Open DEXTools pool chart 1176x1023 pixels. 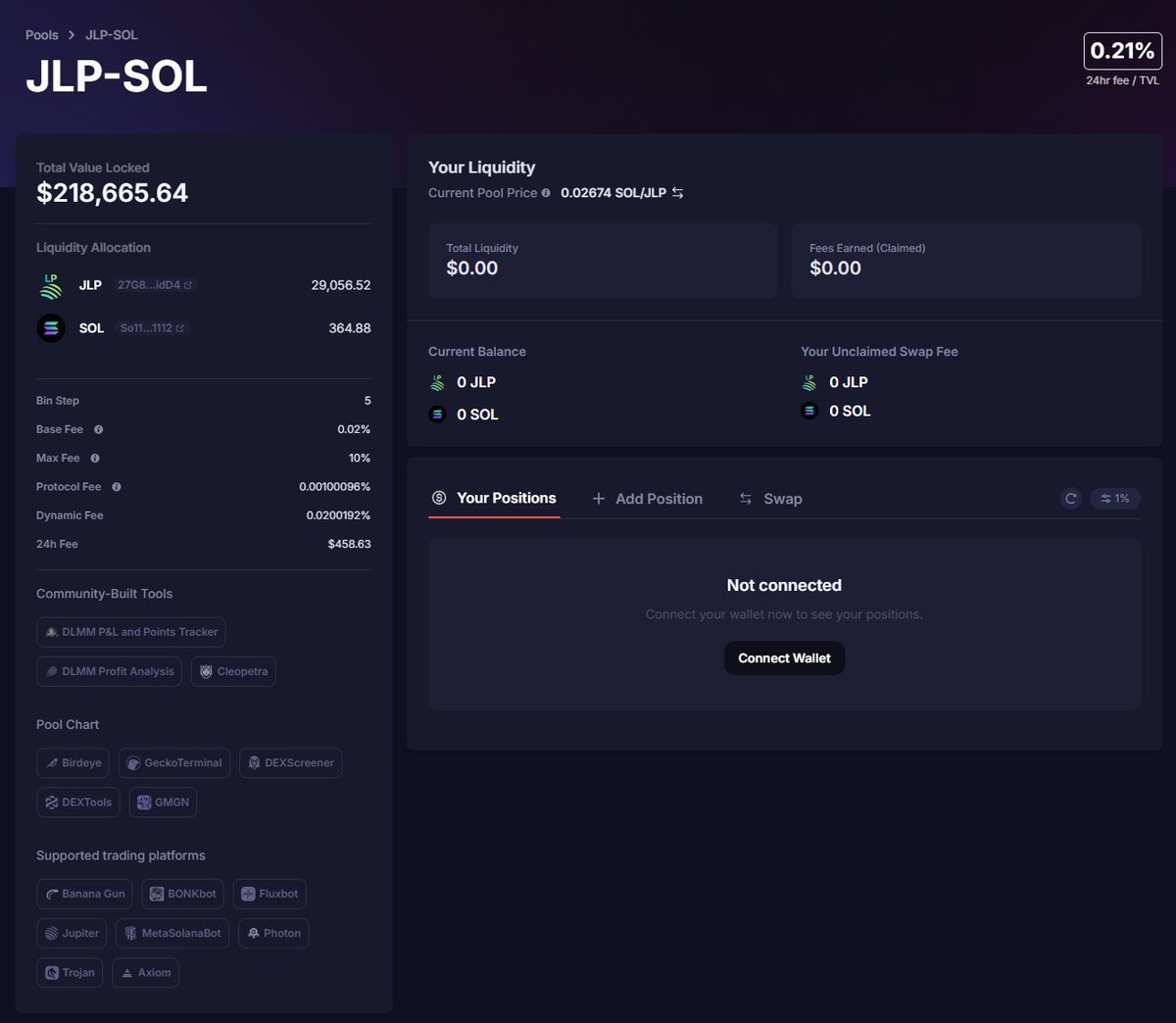(x=78, y=803)
